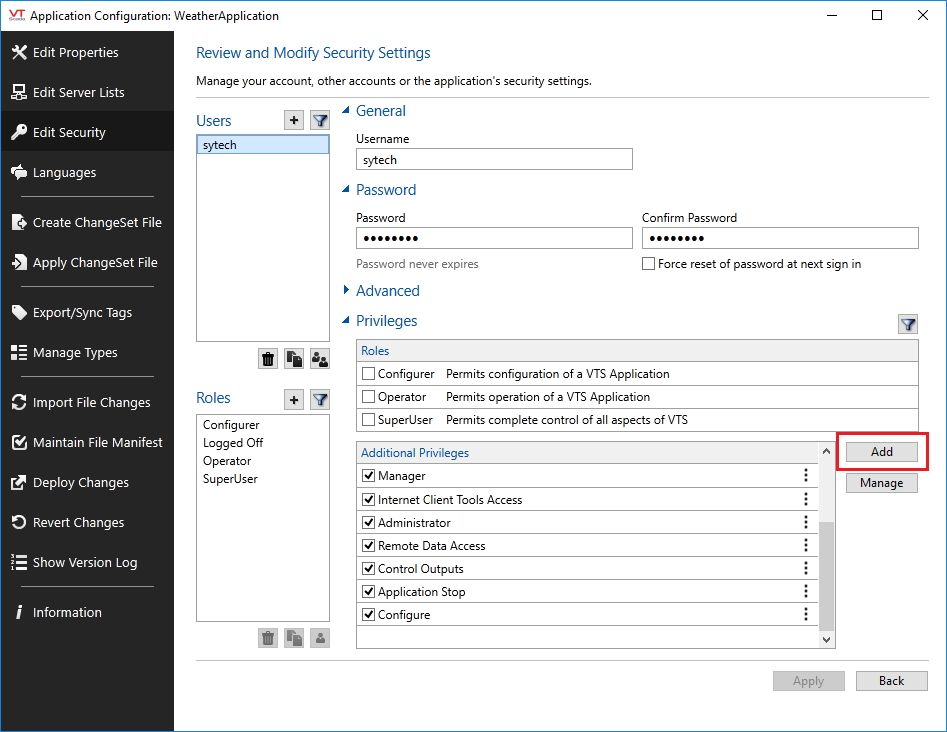Click the trash icon below Roles list
This screenshot has width=947, height=732.
tap(268, 638)
